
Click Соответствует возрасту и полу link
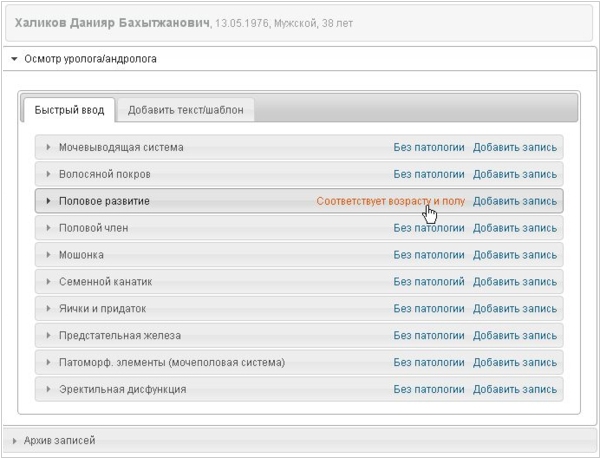[x=391, y=201]
